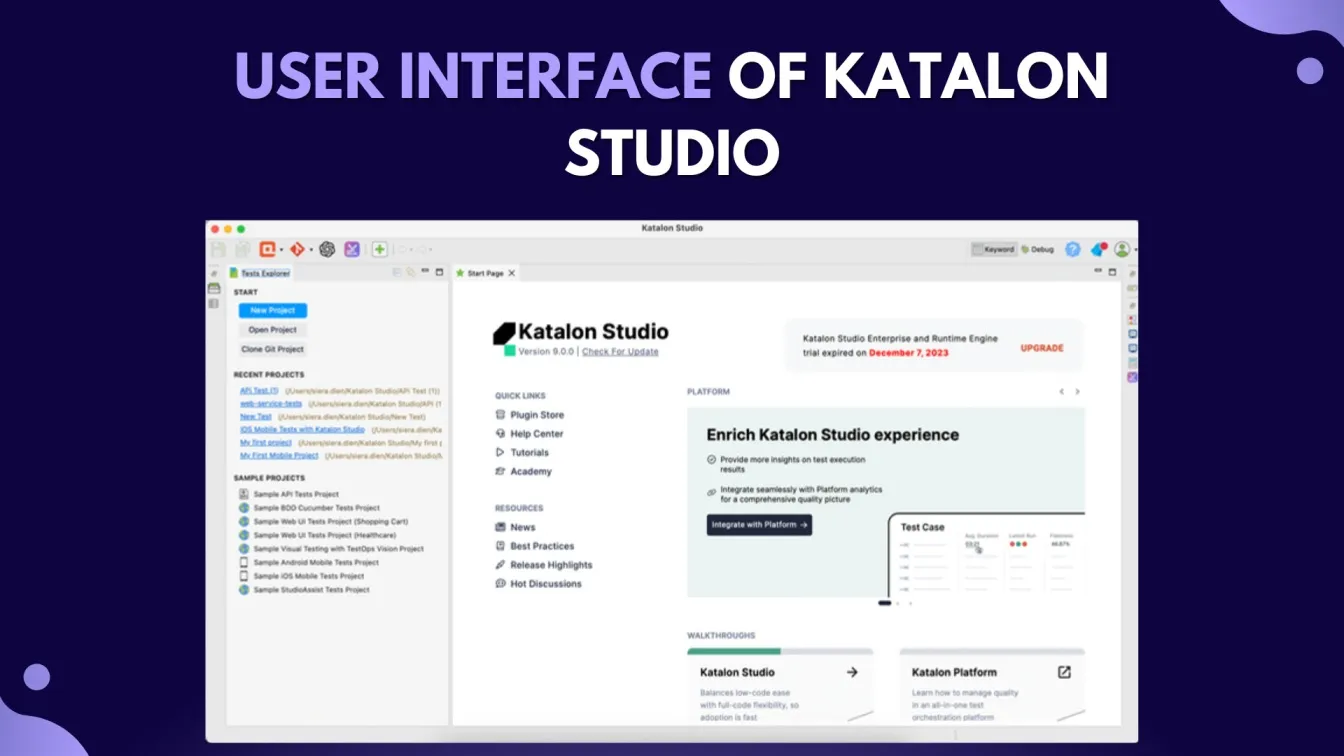
Task: Open dropdown arrow beside user account avatar
Action: pyautogui.click(x=1135, y=250)
